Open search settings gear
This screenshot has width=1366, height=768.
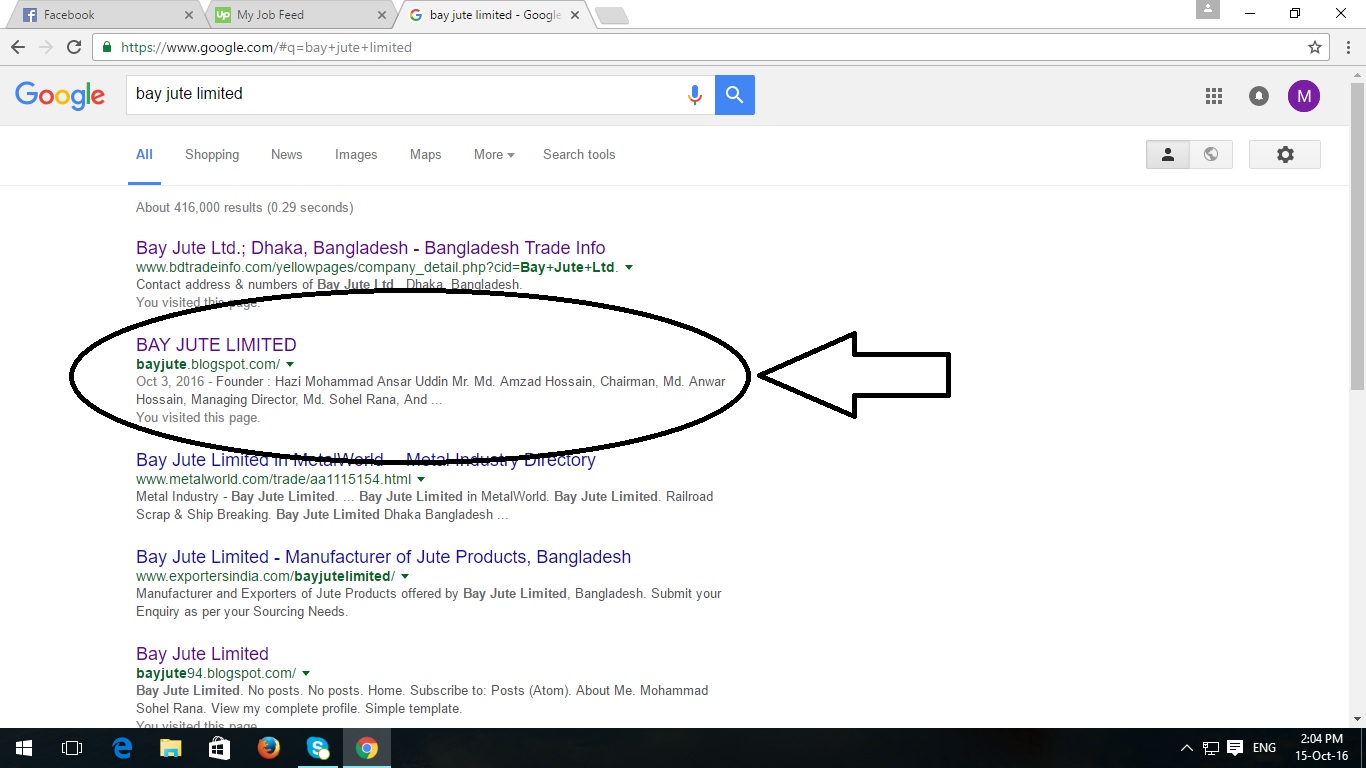pos(1285,154)
